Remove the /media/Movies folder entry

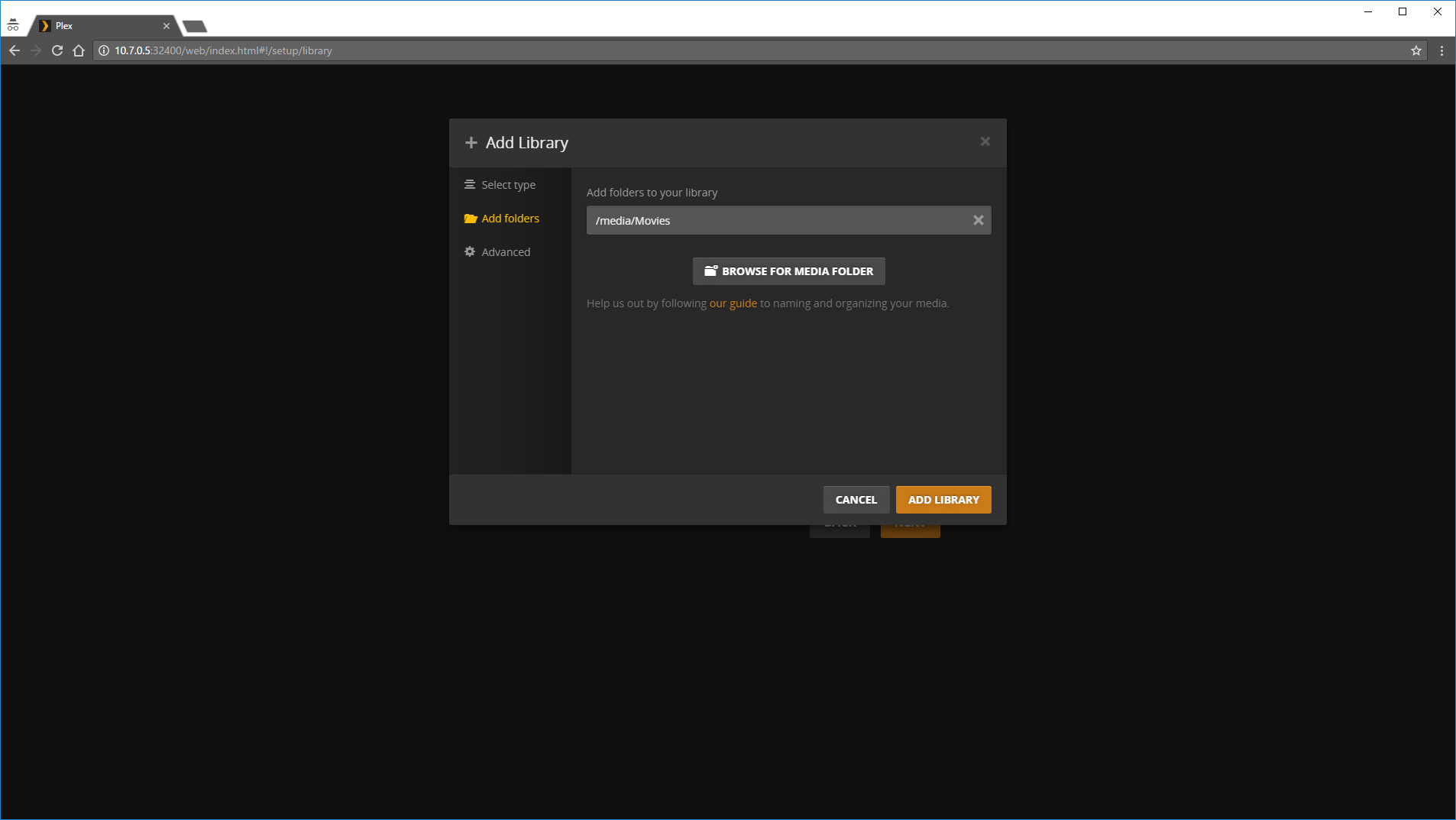coord(978,220)
